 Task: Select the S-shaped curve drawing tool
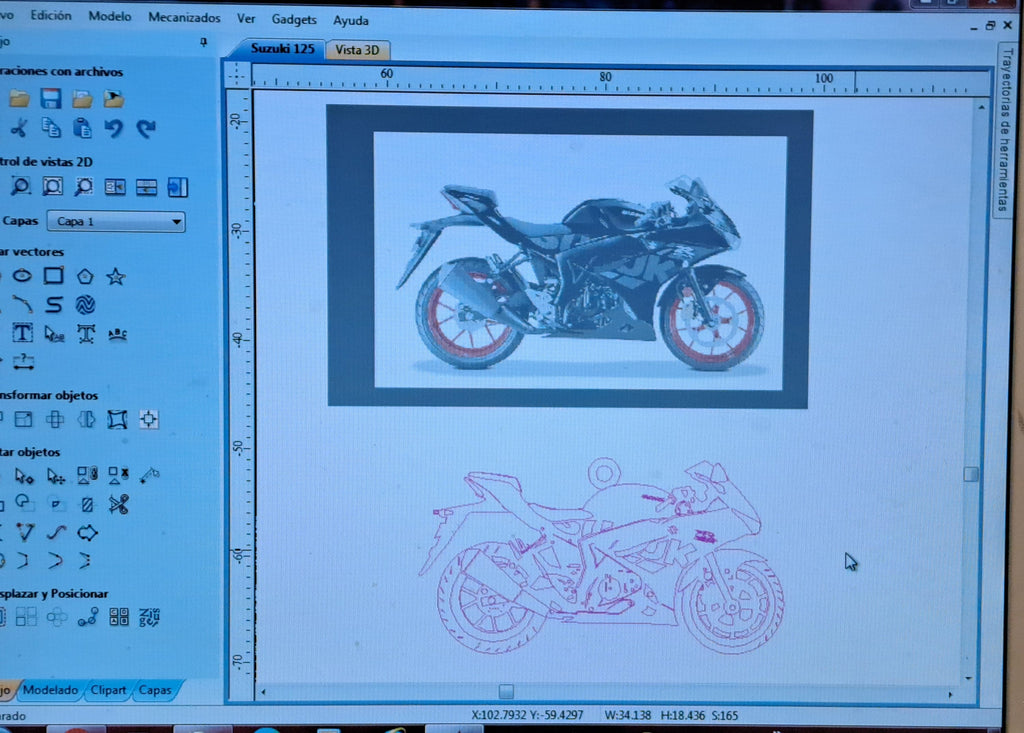(x=54, y=304)
